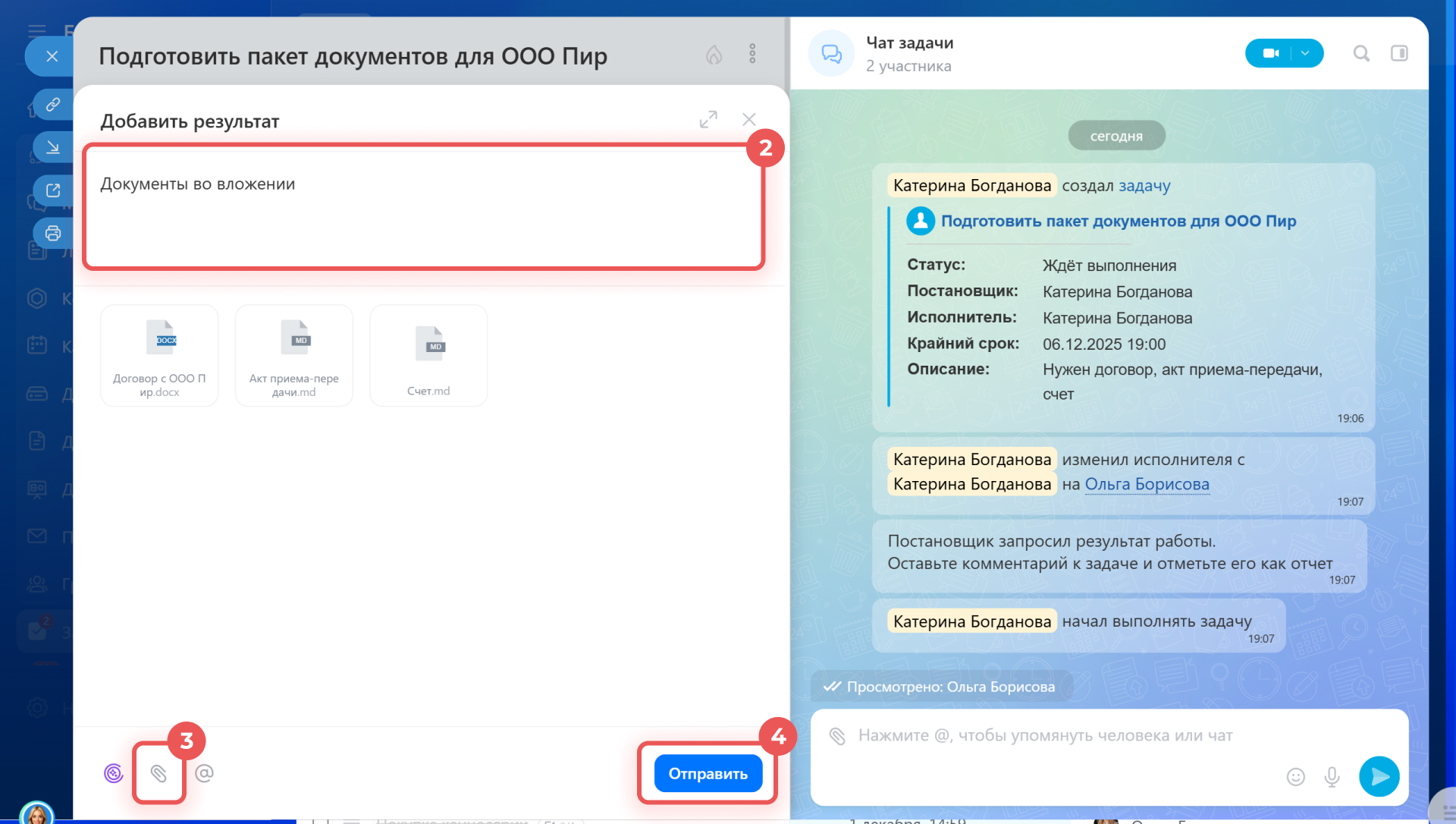The image size is (1456, 824).
Task: Send the chat message with arrow button
Action: [x=1379, y=776]
